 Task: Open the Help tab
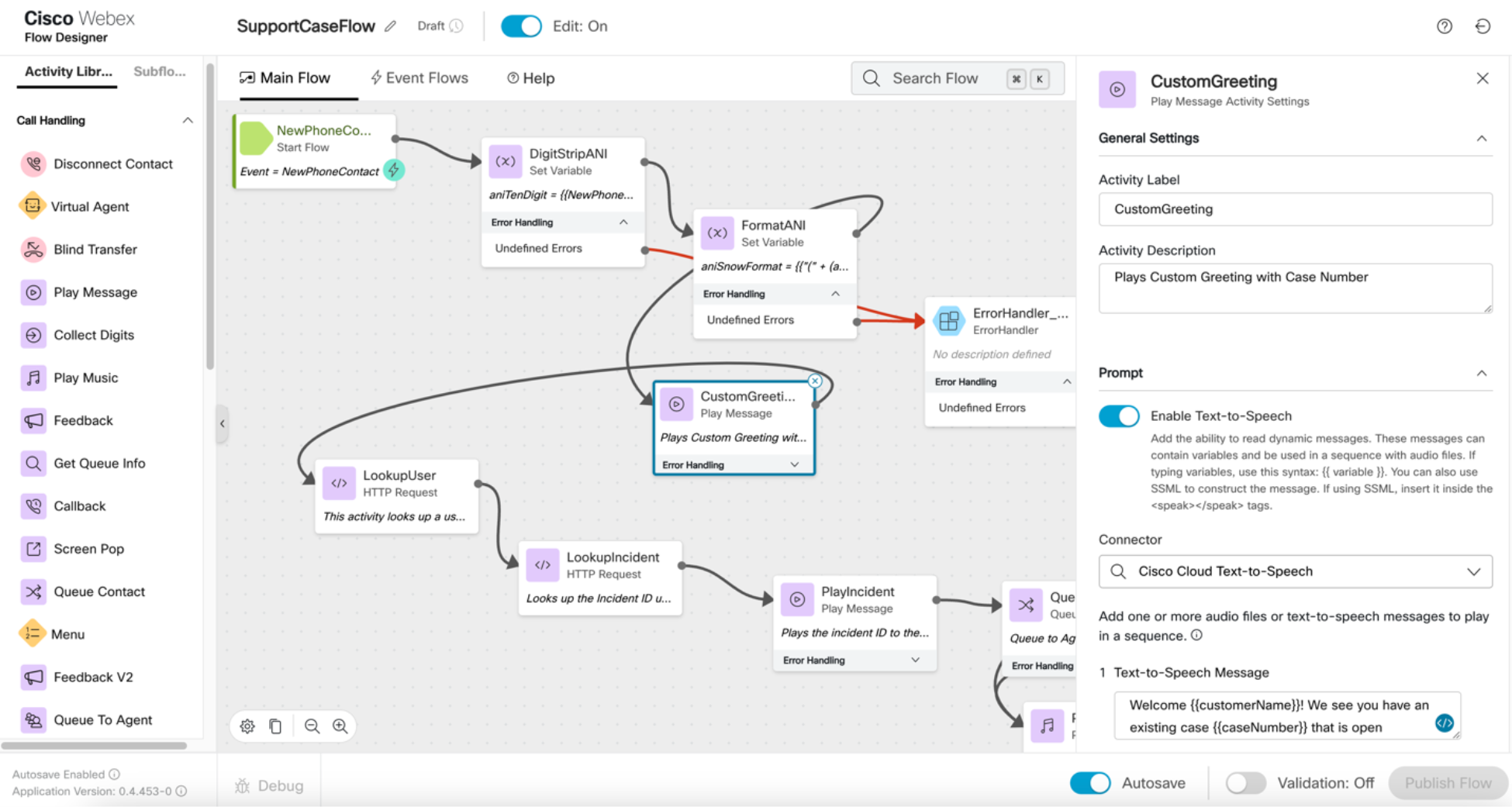[x=531, y=78]
